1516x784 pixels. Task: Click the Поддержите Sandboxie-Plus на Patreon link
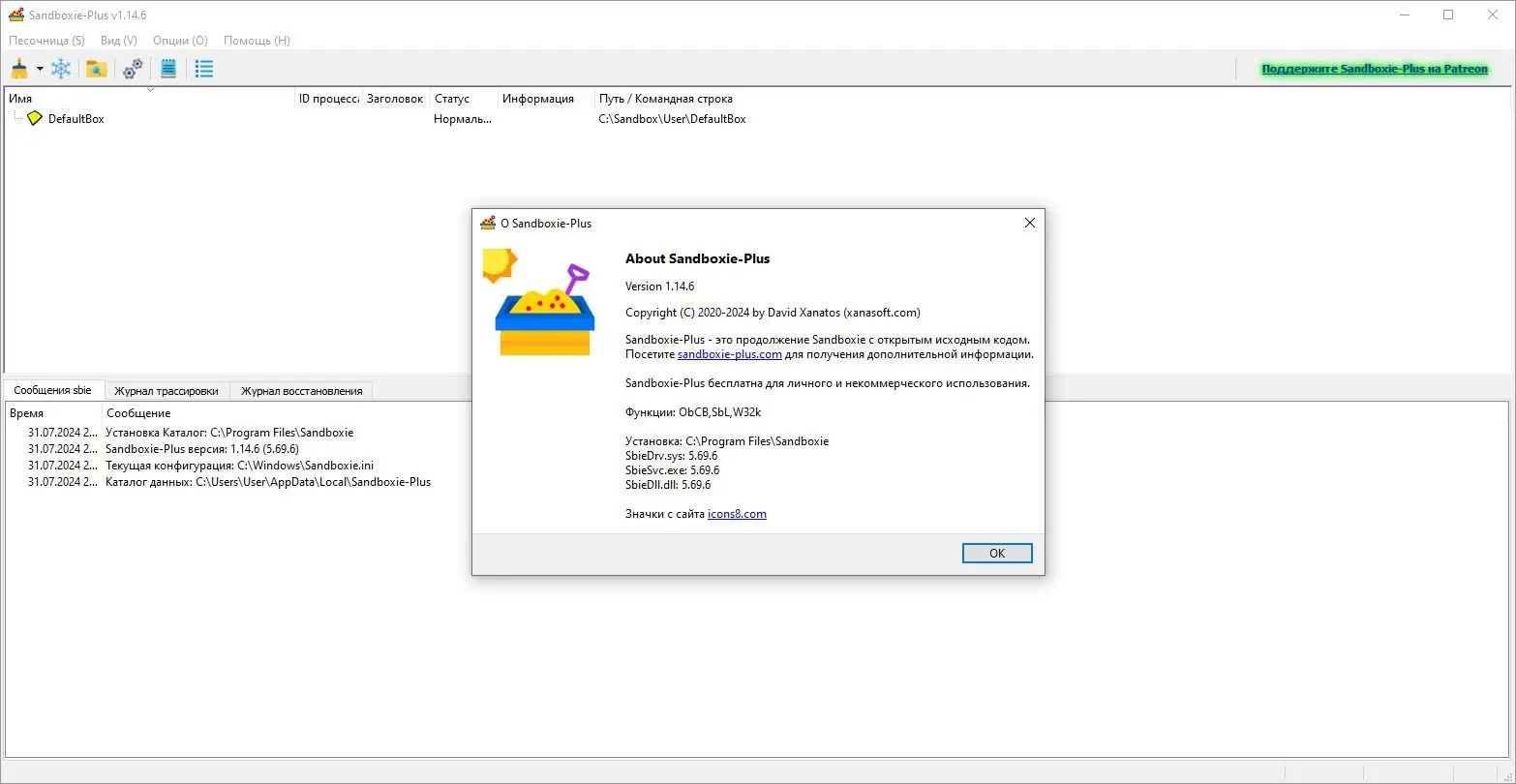pos(1375,69)
